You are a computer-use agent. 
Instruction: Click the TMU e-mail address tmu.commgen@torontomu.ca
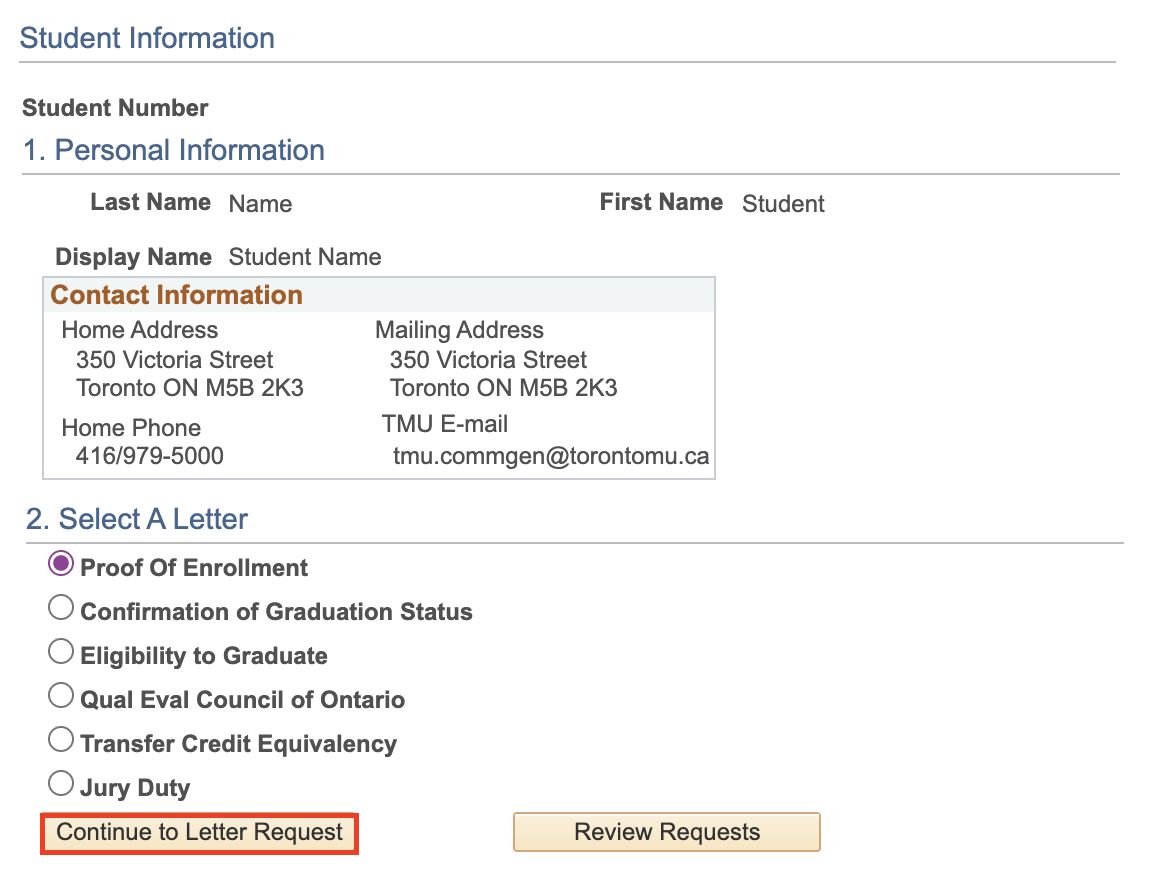coord(551,457)
